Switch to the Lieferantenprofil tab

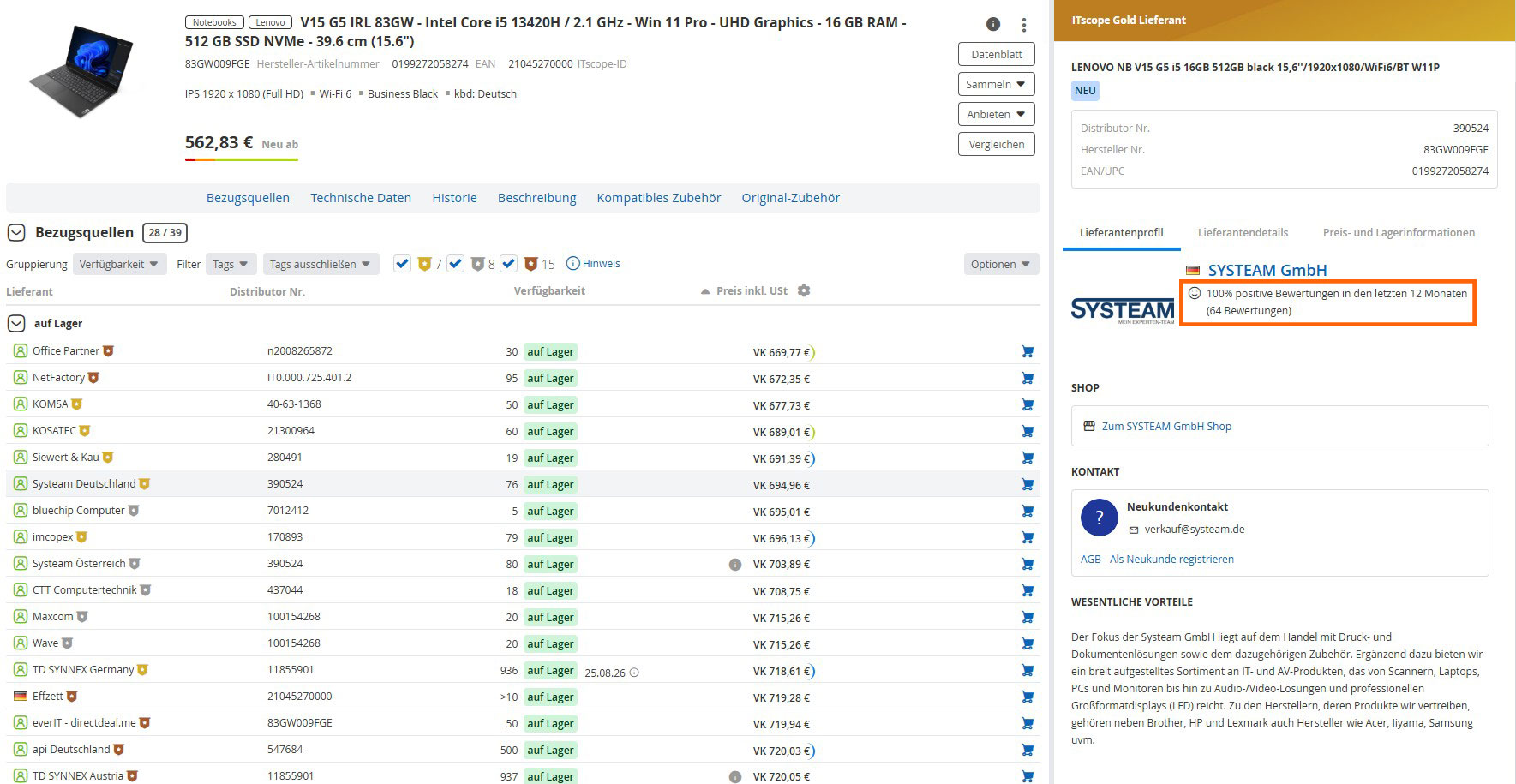click(1121, 232)
